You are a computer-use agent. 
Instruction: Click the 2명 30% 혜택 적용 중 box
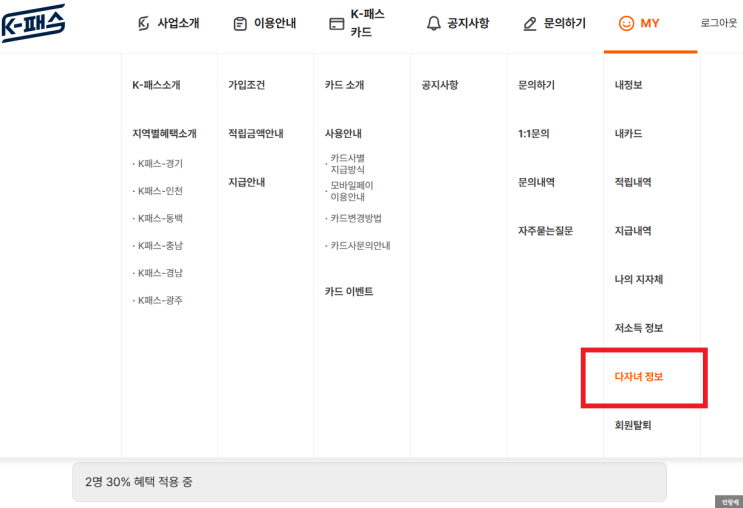coord(369,482)
